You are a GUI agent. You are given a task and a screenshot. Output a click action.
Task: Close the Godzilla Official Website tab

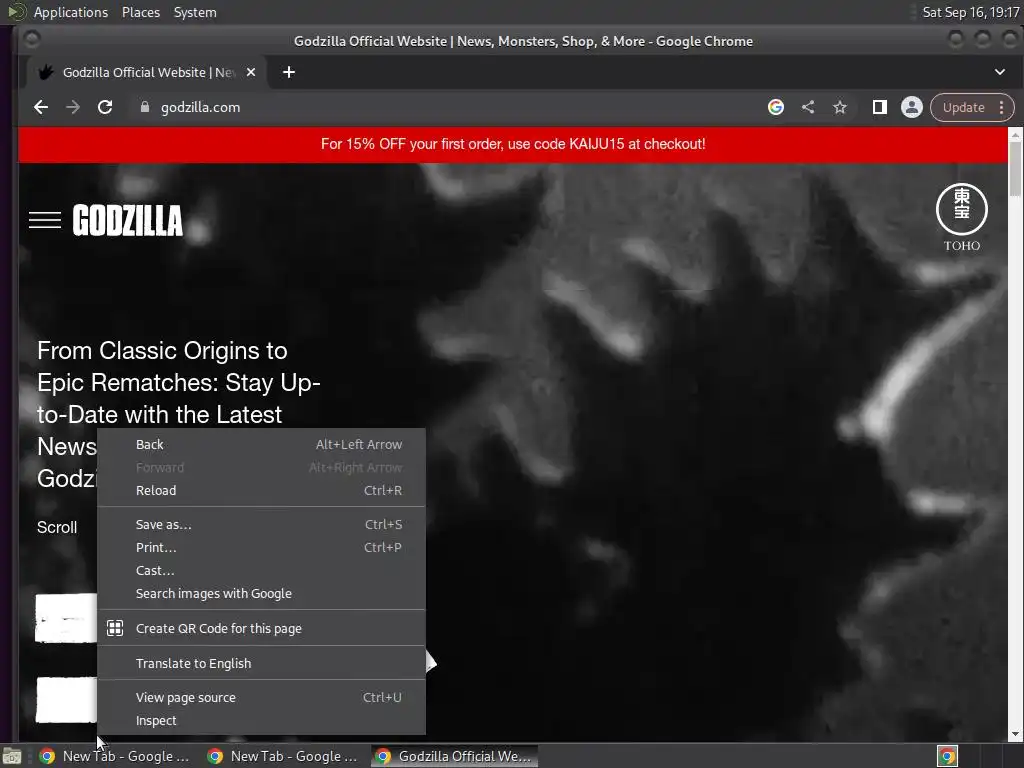coord(251,72)
